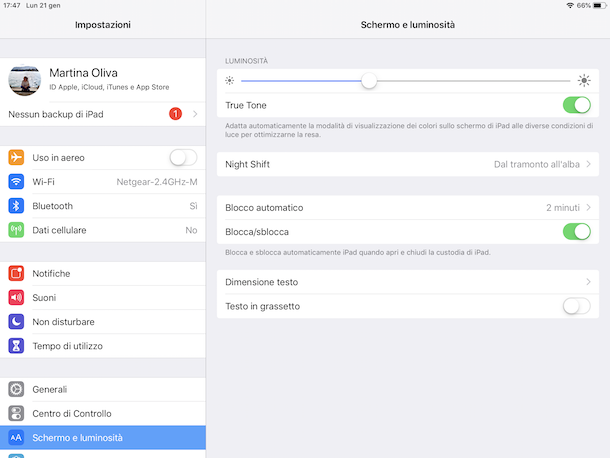
Task: Open Blocco automatico row label
Action: click(x=264, y=207)
